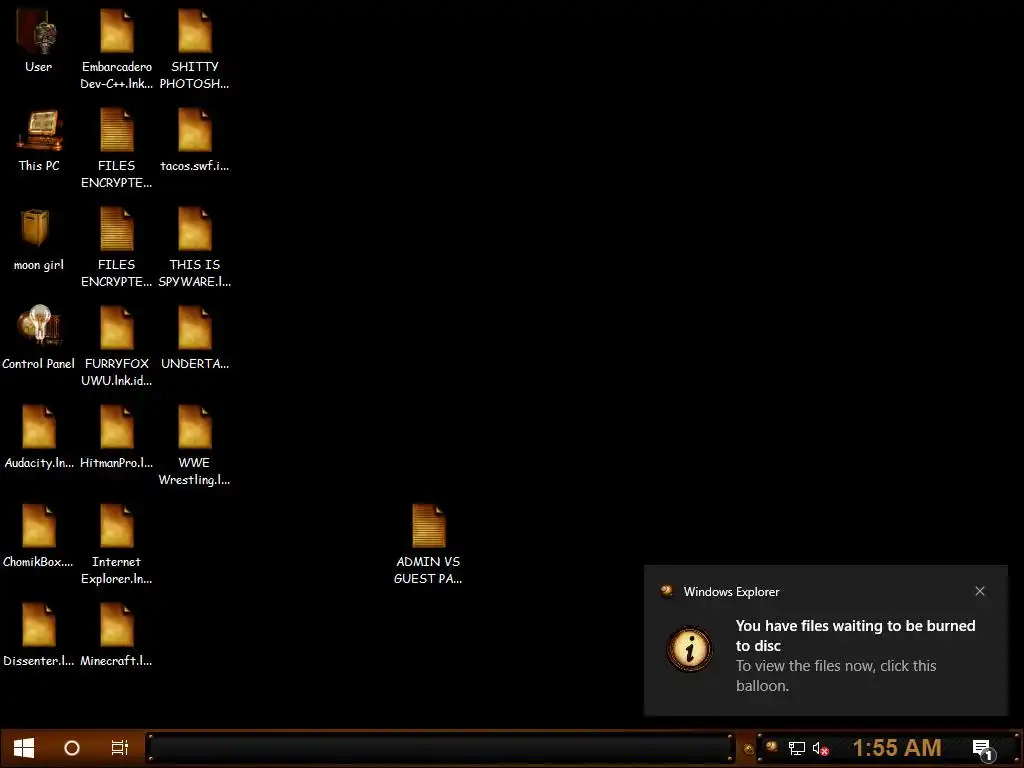Click the Windows Explorer notification header text

tap(731, 592)
